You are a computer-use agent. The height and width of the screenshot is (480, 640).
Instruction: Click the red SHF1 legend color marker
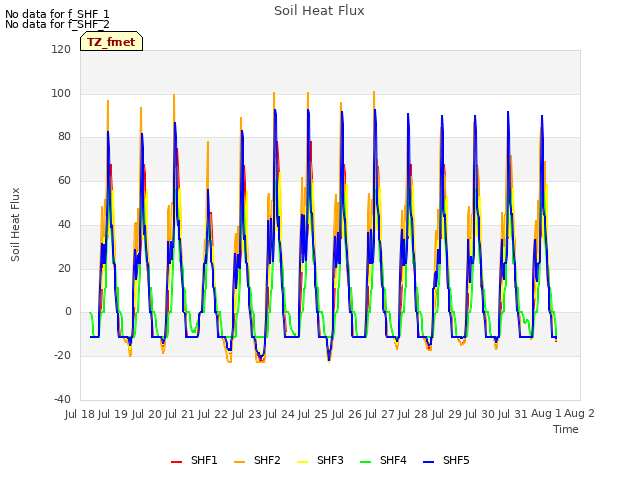[x=176, y=462]
